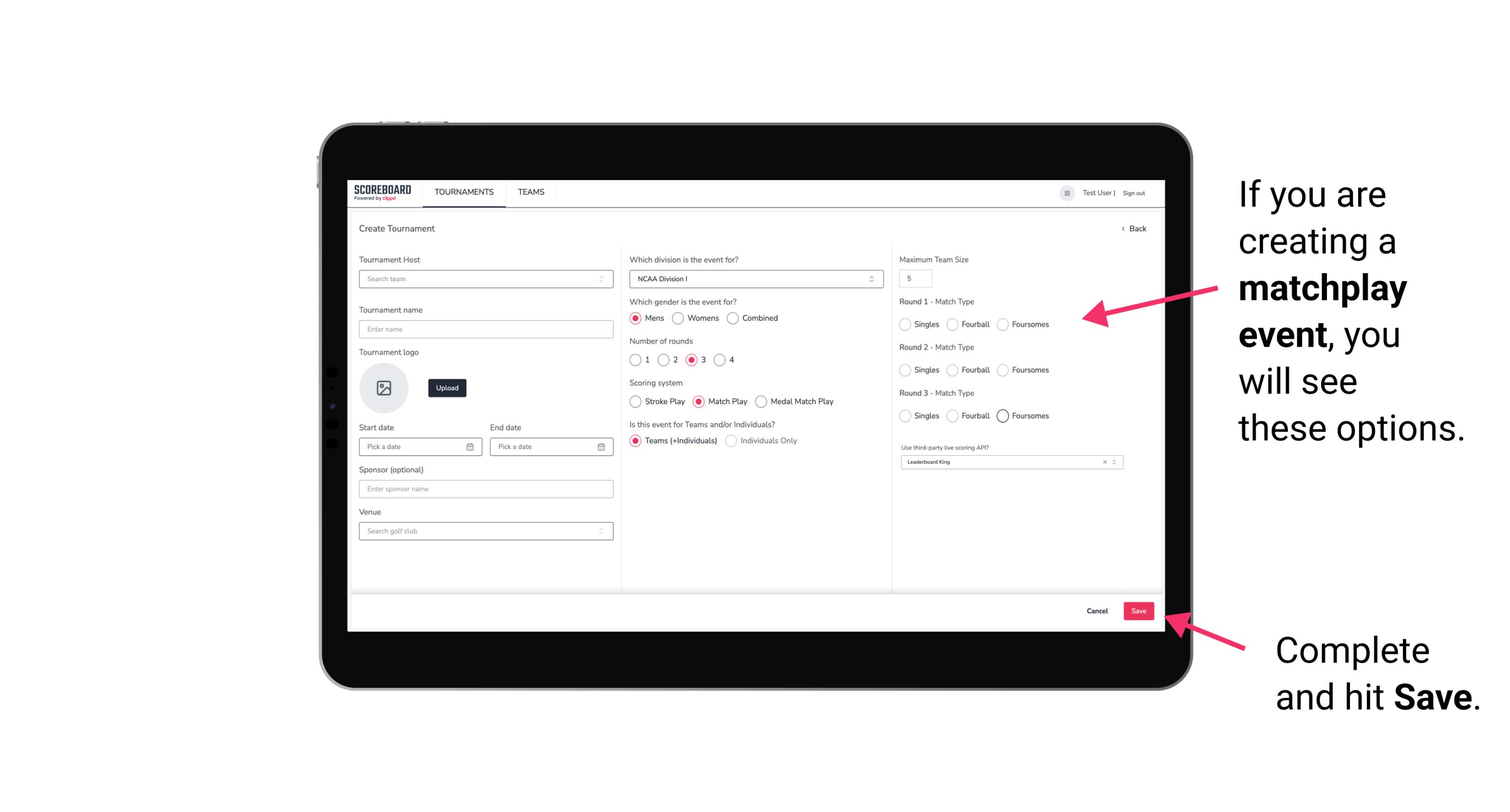Select the Womens gender radio button
This screenshot has height=812, width=1510.
[x=677, y=318]
